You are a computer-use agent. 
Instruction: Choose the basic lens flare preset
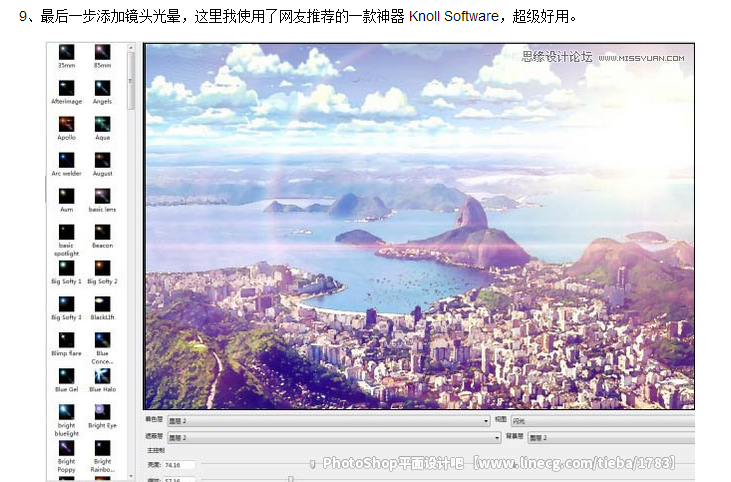[102, 200]
